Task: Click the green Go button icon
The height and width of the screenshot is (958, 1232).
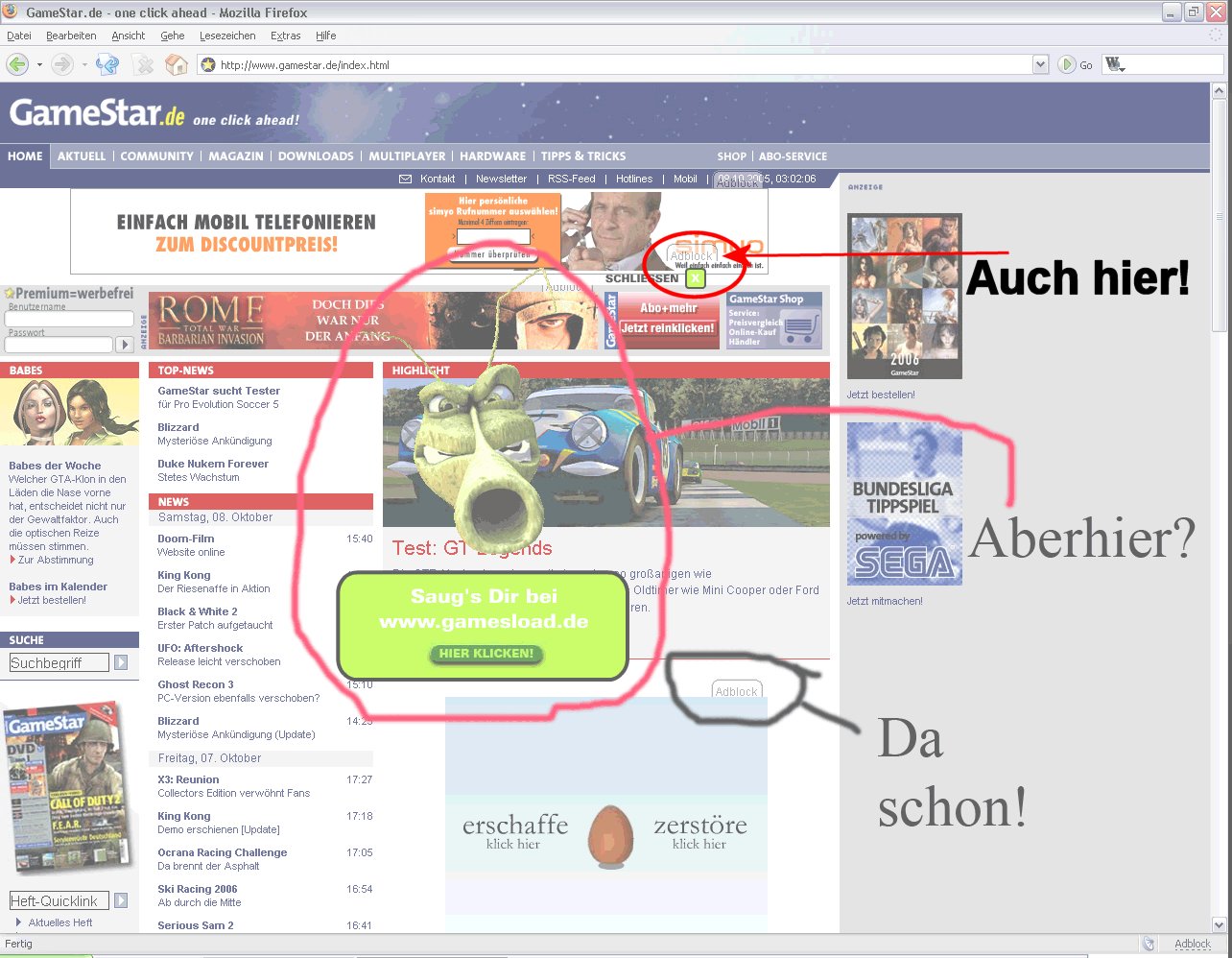Action: 1066,64
